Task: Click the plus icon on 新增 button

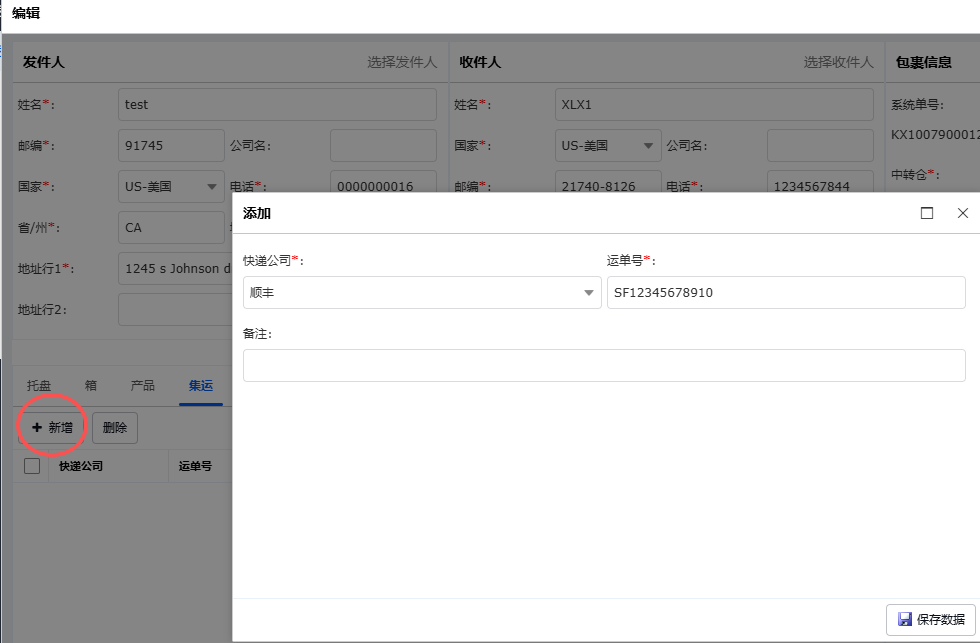Action: [x=37, y=428]
